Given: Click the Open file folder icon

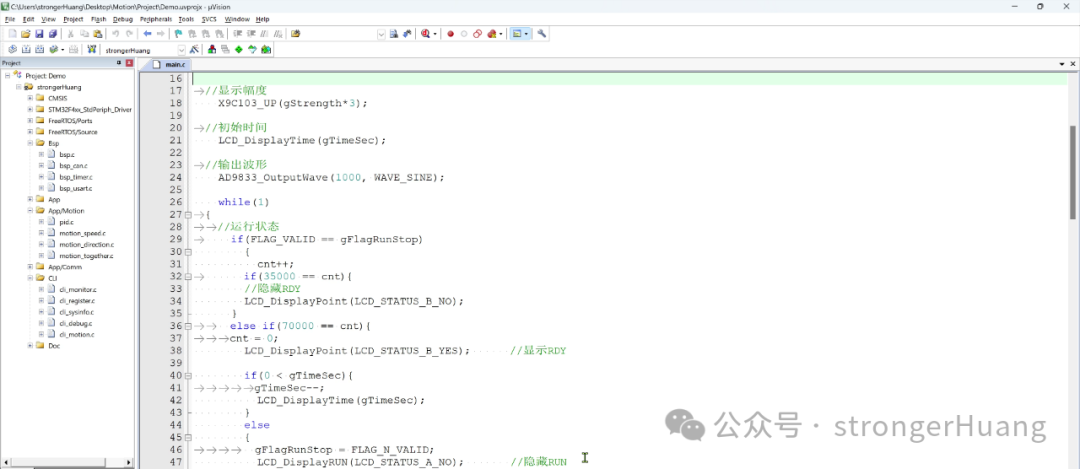Looking at the screenshot, I should point(25,33).
